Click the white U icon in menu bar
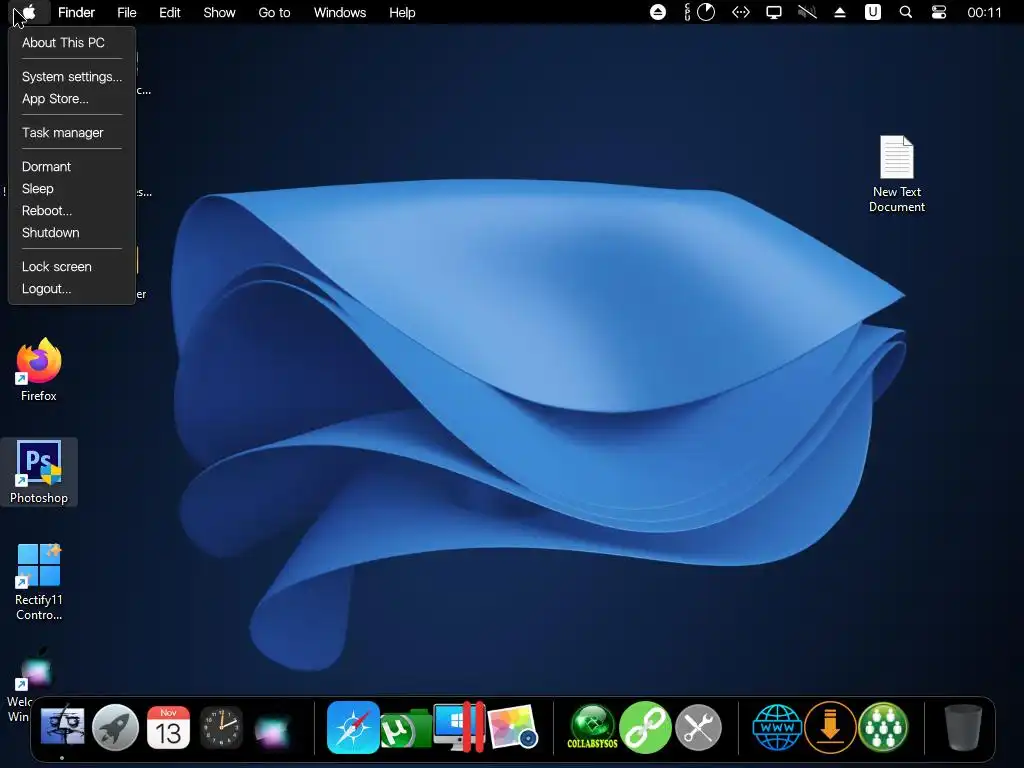Screen dimensions: 1024x768 coord(872,12)
